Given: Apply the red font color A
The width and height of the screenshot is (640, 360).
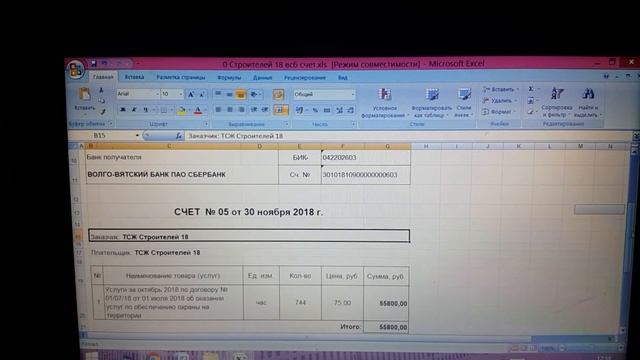Looking at the screenshot, I should [198, 110].
